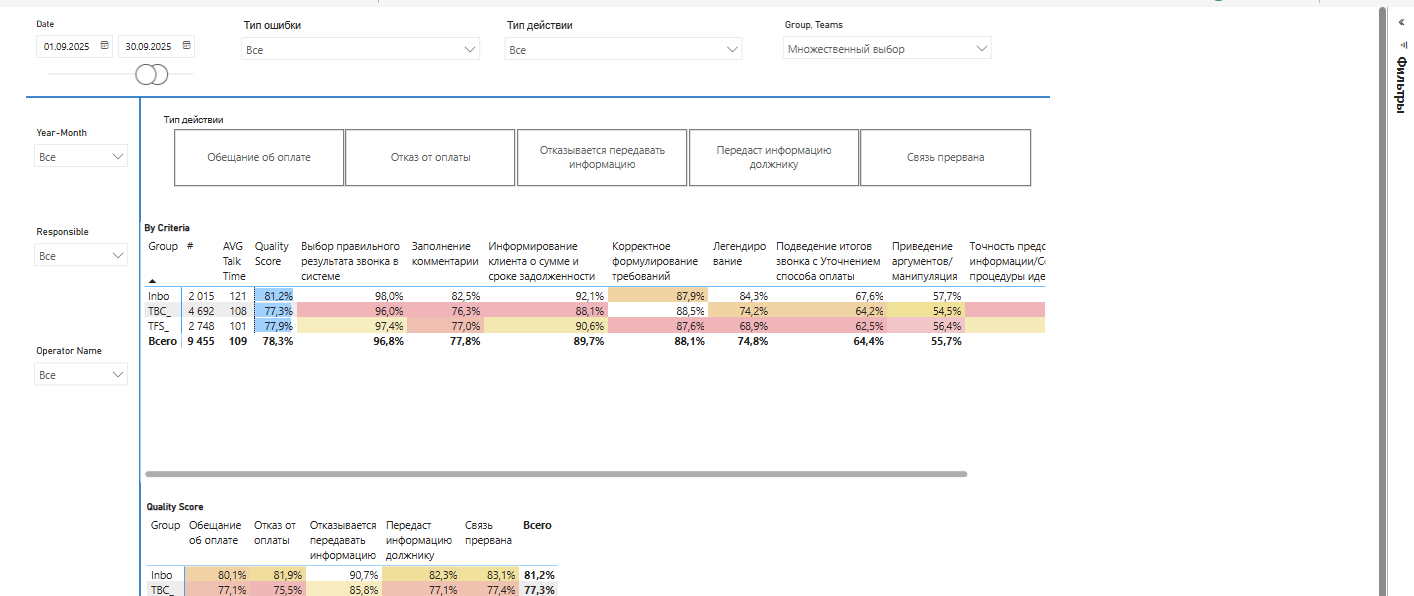This screenshot has width=1414, height=596.
Task: Open the Group, Teams multi-select dropdown
Action: (x=981, y=48)
